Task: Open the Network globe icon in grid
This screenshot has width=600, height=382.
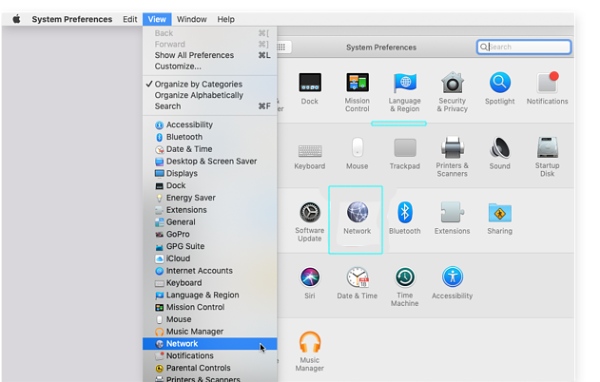Action: pyautogui.click(x=357, y=212)
